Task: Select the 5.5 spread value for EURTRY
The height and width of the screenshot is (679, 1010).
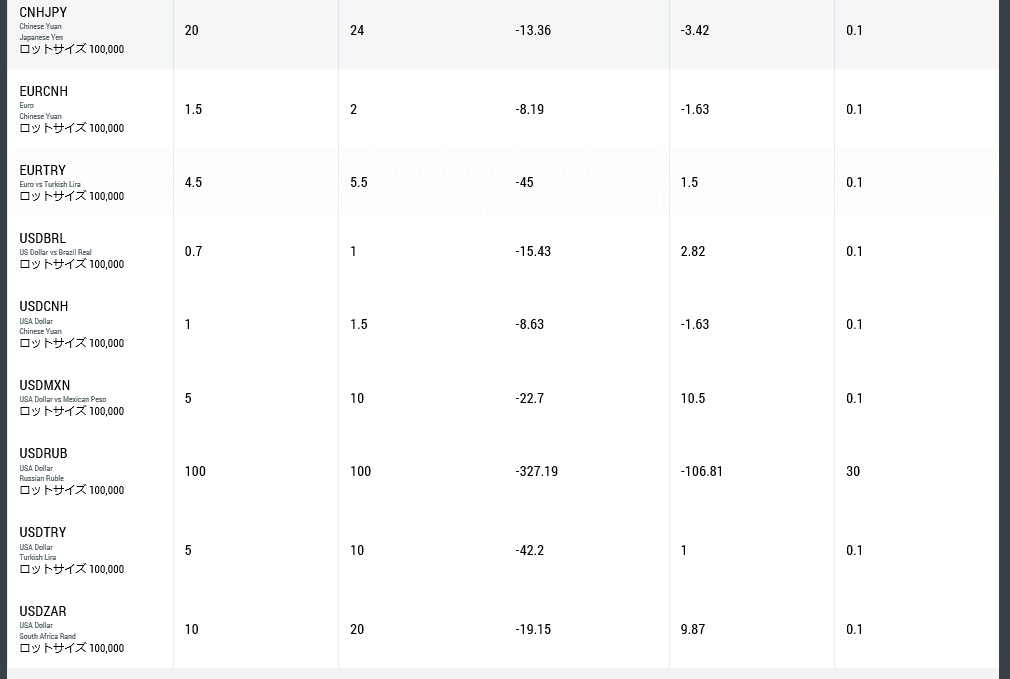Action: pyautogui.click(x=359, y=182)
